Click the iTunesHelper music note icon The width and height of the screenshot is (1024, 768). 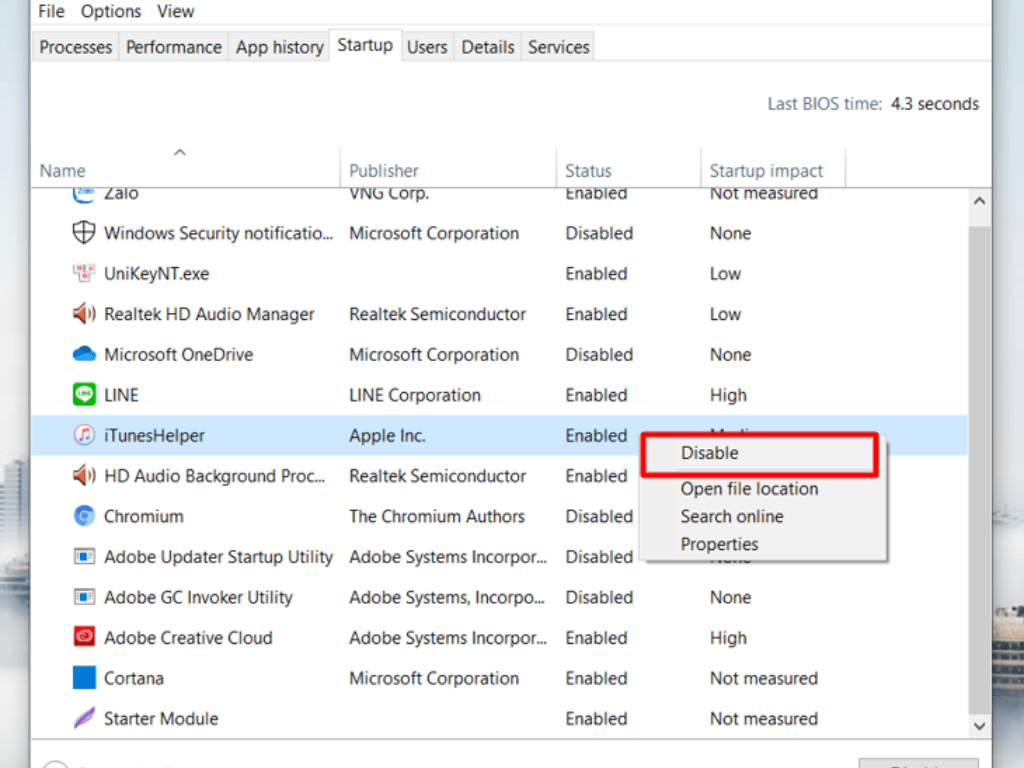(x=84, y=436)
